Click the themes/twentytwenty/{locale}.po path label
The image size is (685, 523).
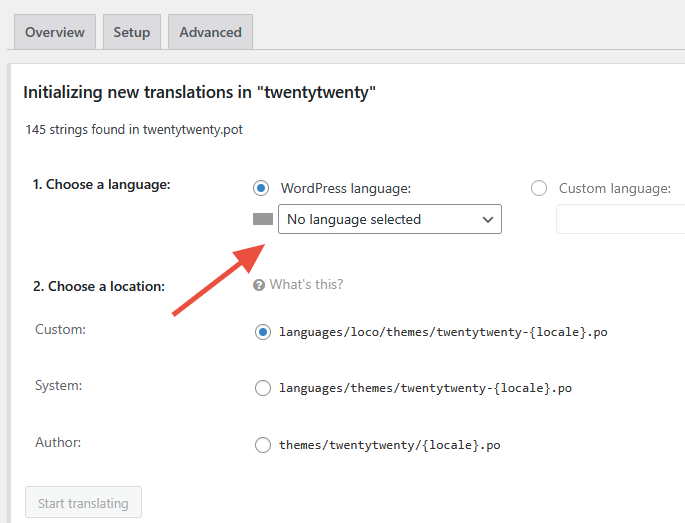[x=389, y=445]
